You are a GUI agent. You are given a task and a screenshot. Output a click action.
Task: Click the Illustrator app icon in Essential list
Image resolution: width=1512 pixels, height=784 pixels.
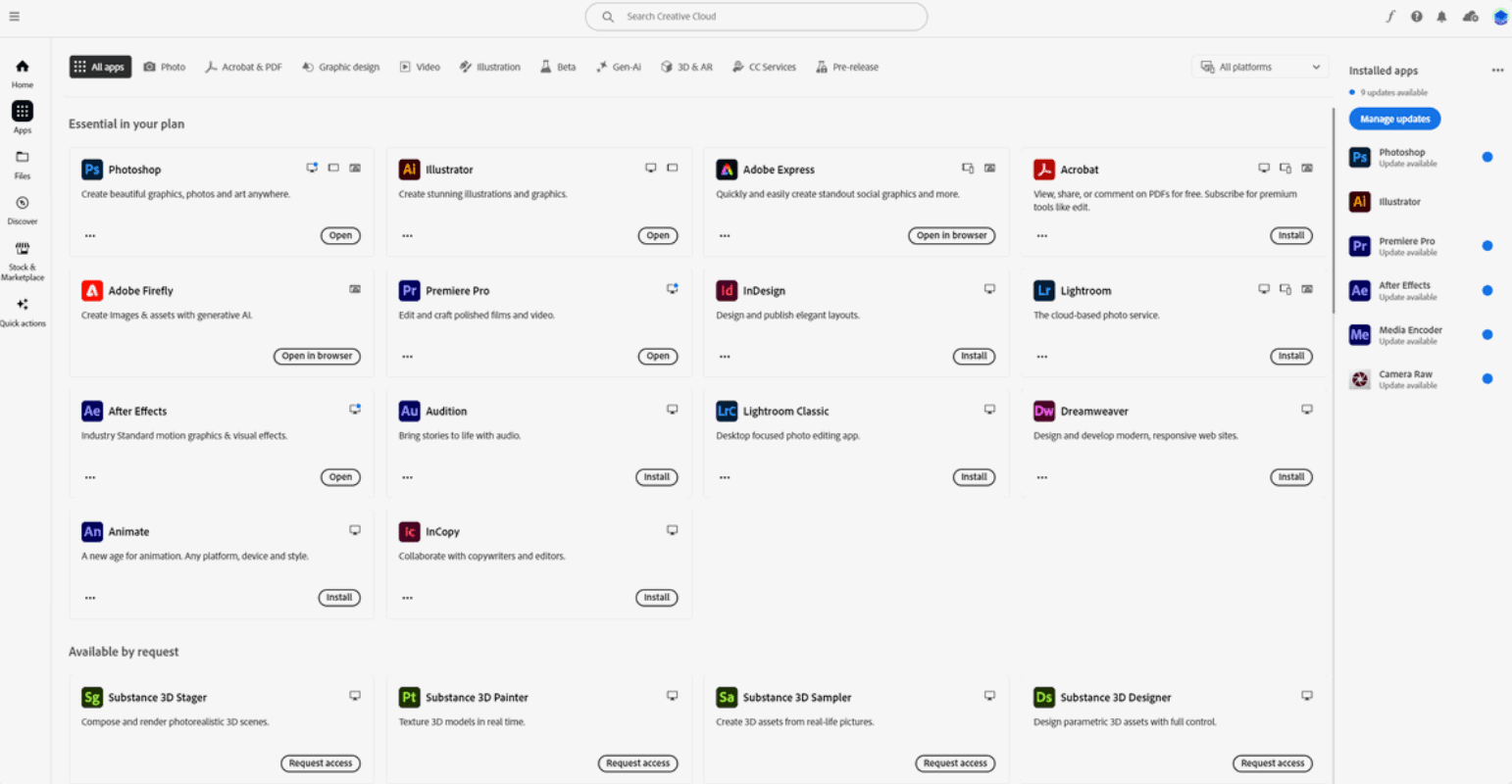[409, 170]
